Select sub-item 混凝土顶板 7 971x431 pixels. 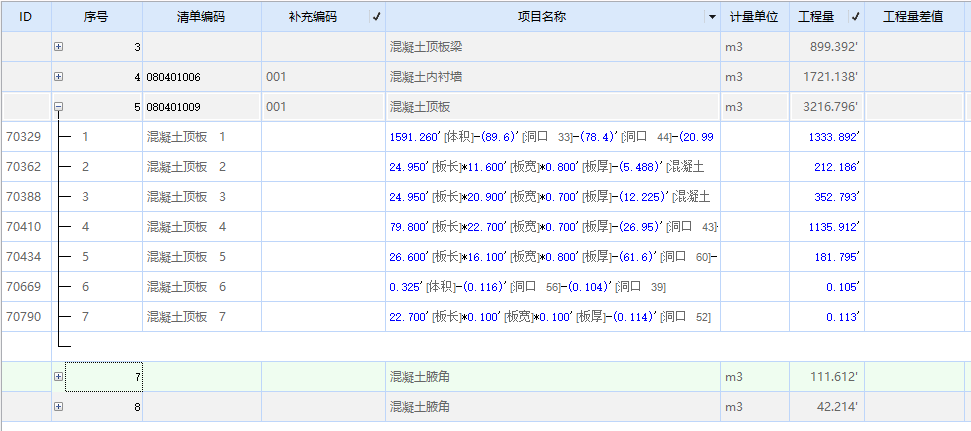186,317
